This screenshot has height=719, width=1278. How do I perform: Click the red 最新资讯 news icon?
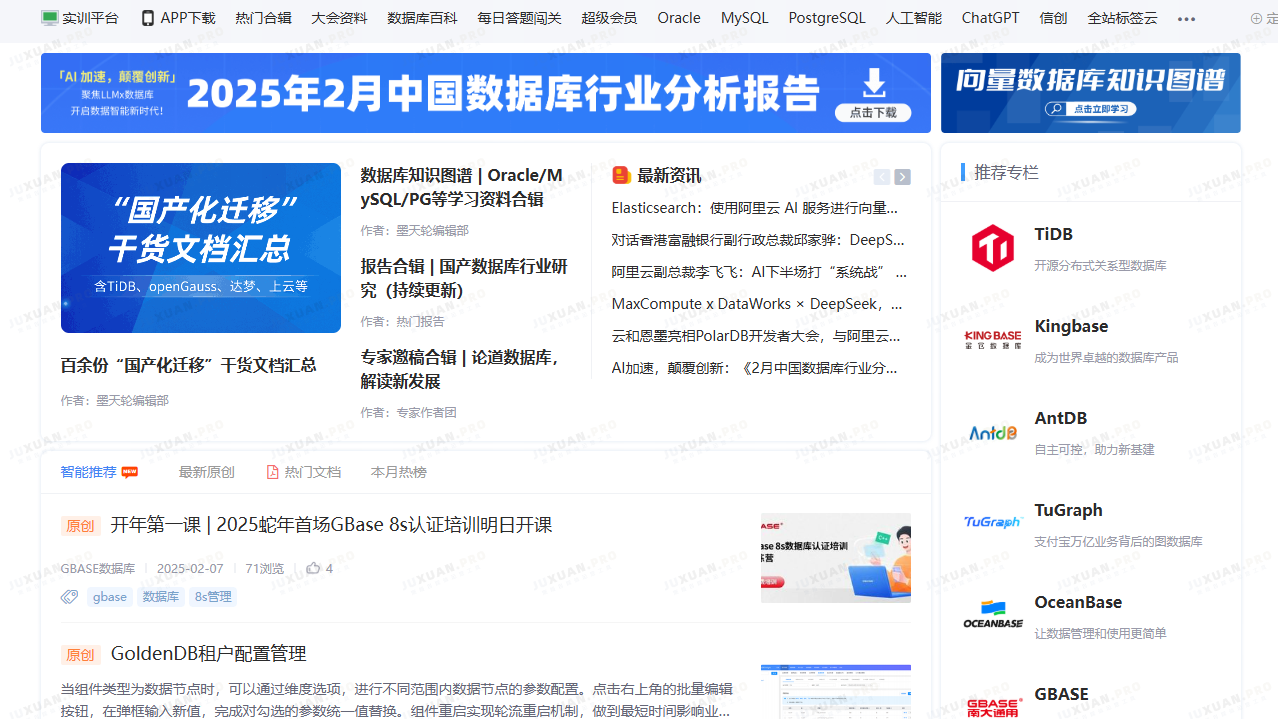(621, 175)
